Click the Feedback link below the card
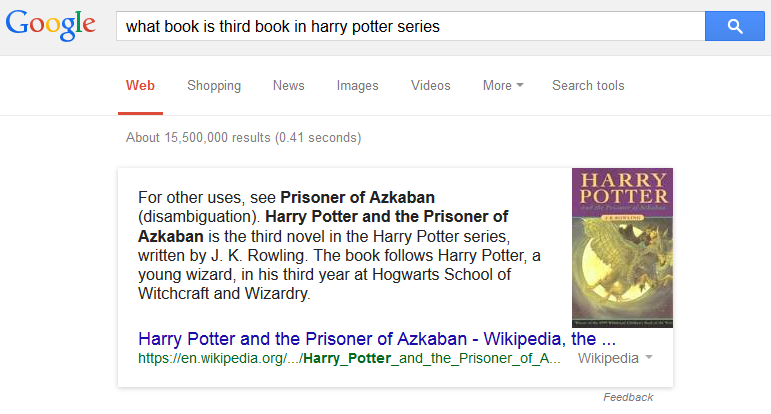 628,397
